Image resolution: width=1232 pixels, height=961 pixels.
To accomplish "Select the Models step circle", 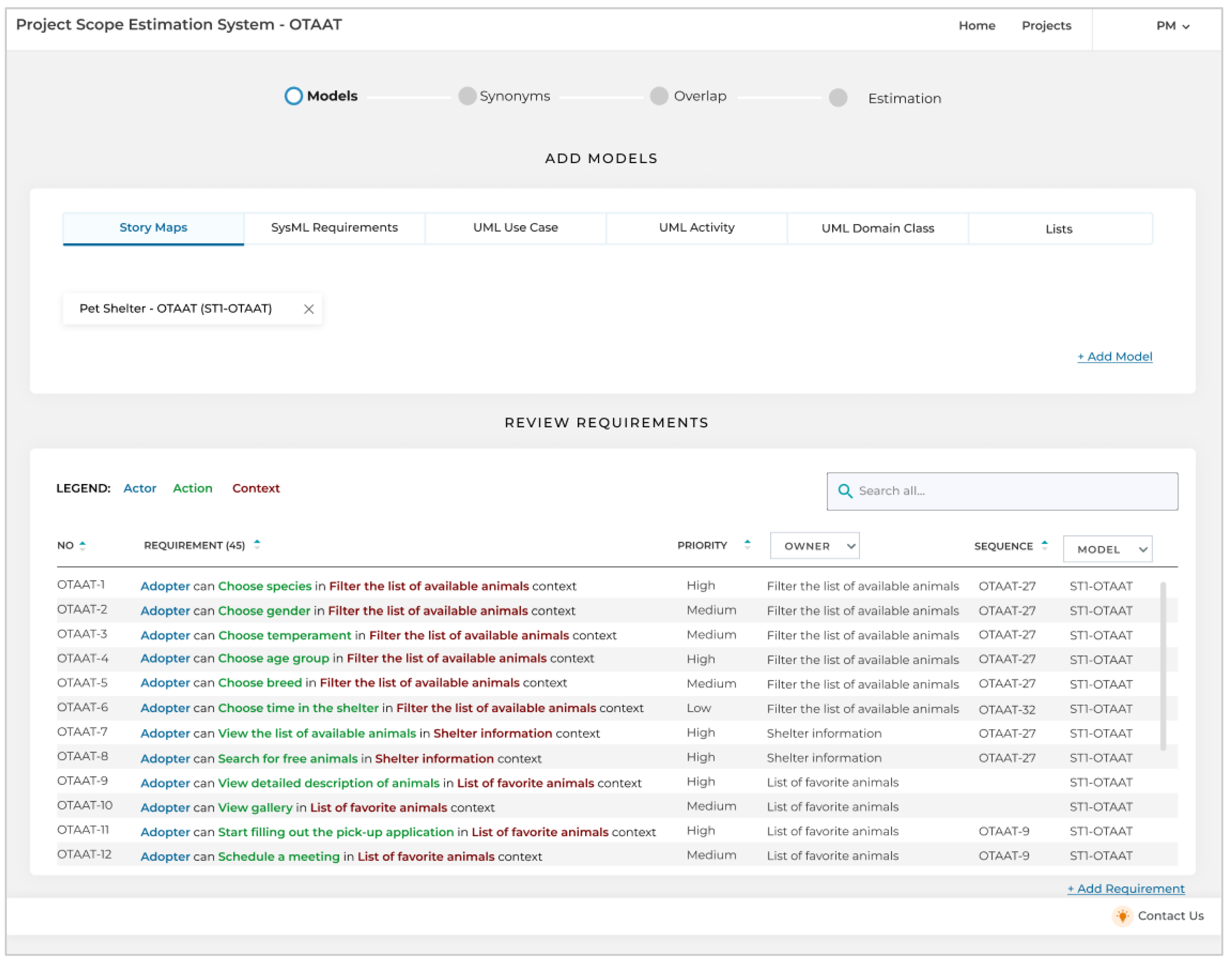I will point(293,96).
